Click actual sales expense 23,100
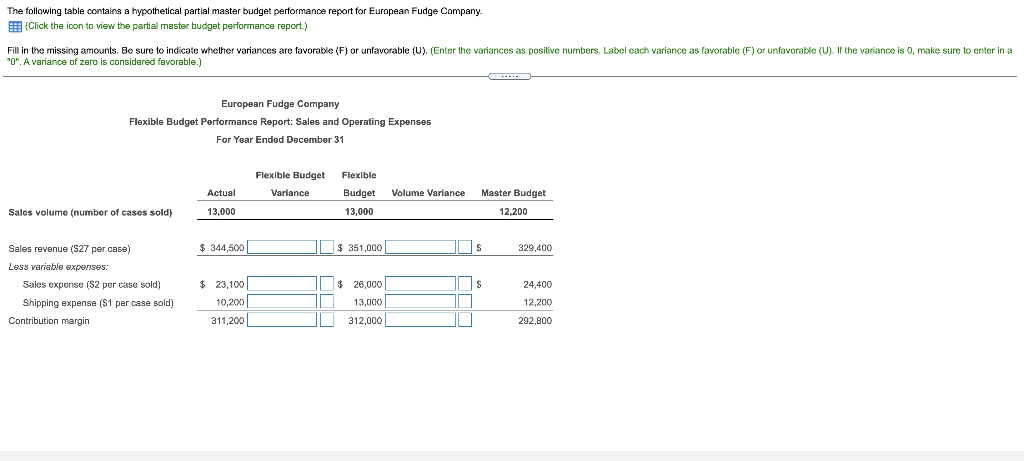The image size is (1024, 461). (x=230, y=285)
